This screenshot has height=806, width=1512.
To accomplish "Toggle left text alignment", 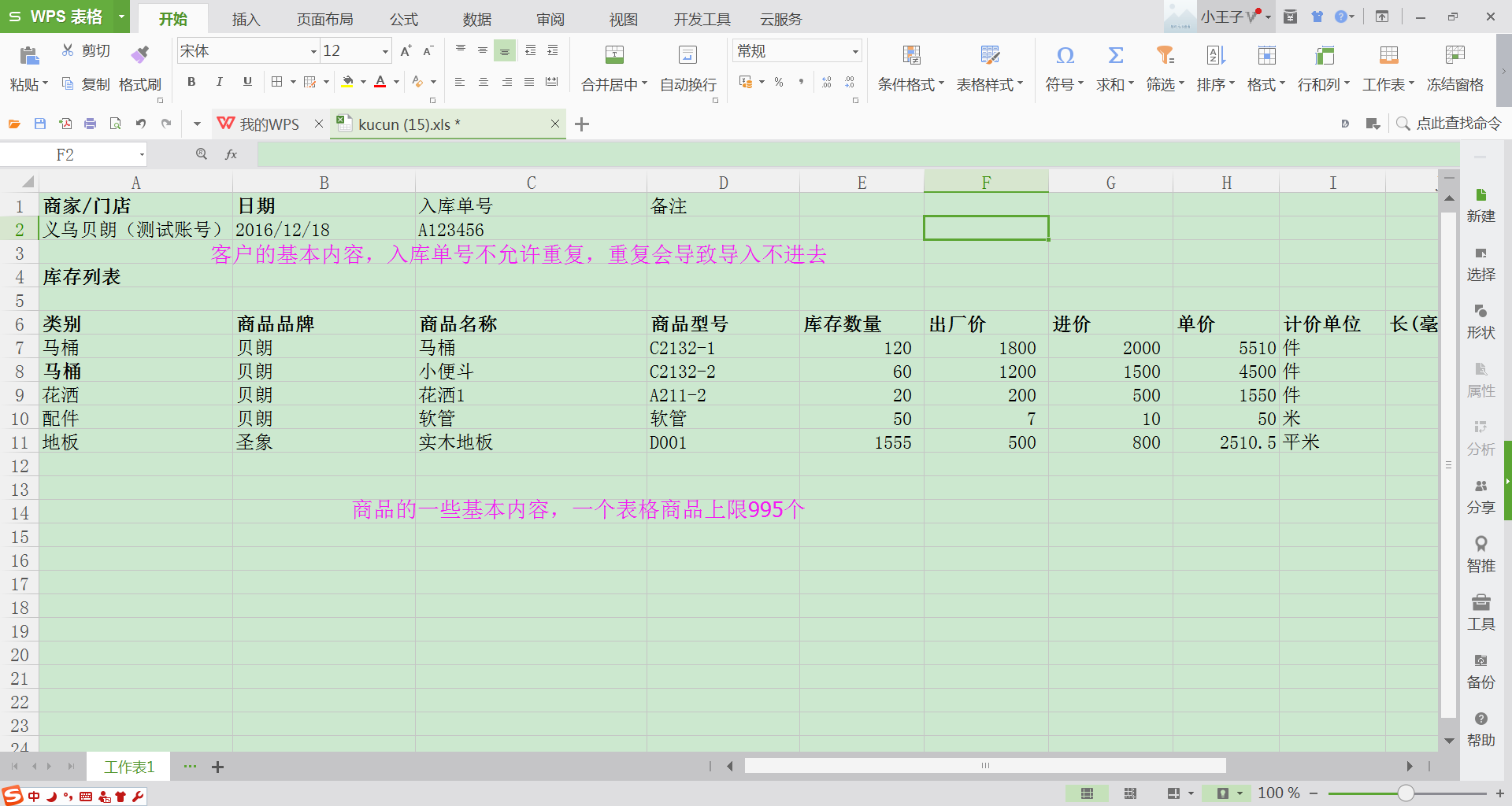I will 461,82.
